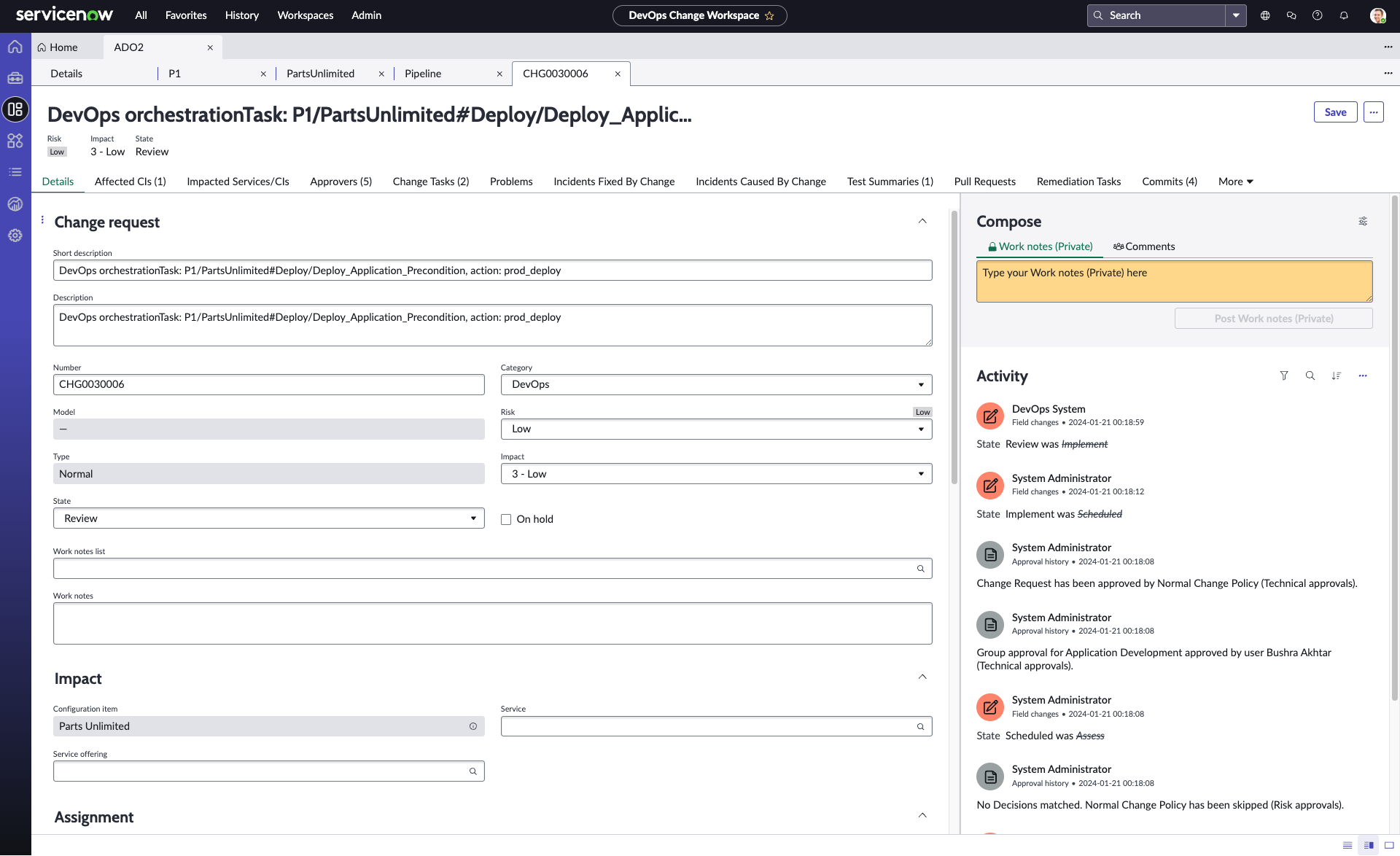Viewport: 1400px width, 856px height.
Task: Switch to the rightmost layout icon at bottom
Action: click(x=1389, y=846)
